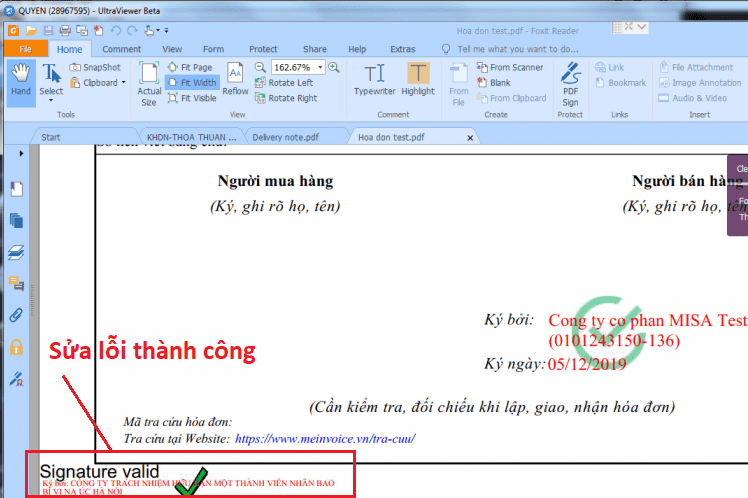Expand the zoom percentage dropdown arrow
Image resolution: width=748 pixels, height=498 pixels.
pyautogui.click(x=320, y=67)
